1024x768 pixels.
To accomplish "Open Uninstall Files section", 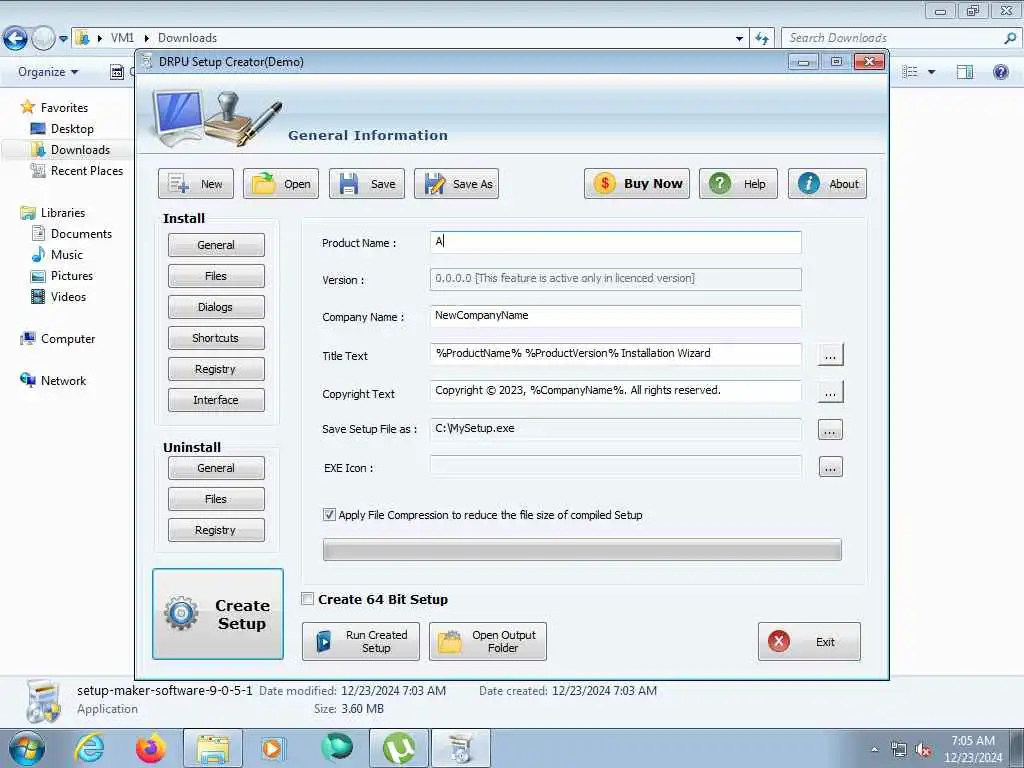I will (216, 499).
